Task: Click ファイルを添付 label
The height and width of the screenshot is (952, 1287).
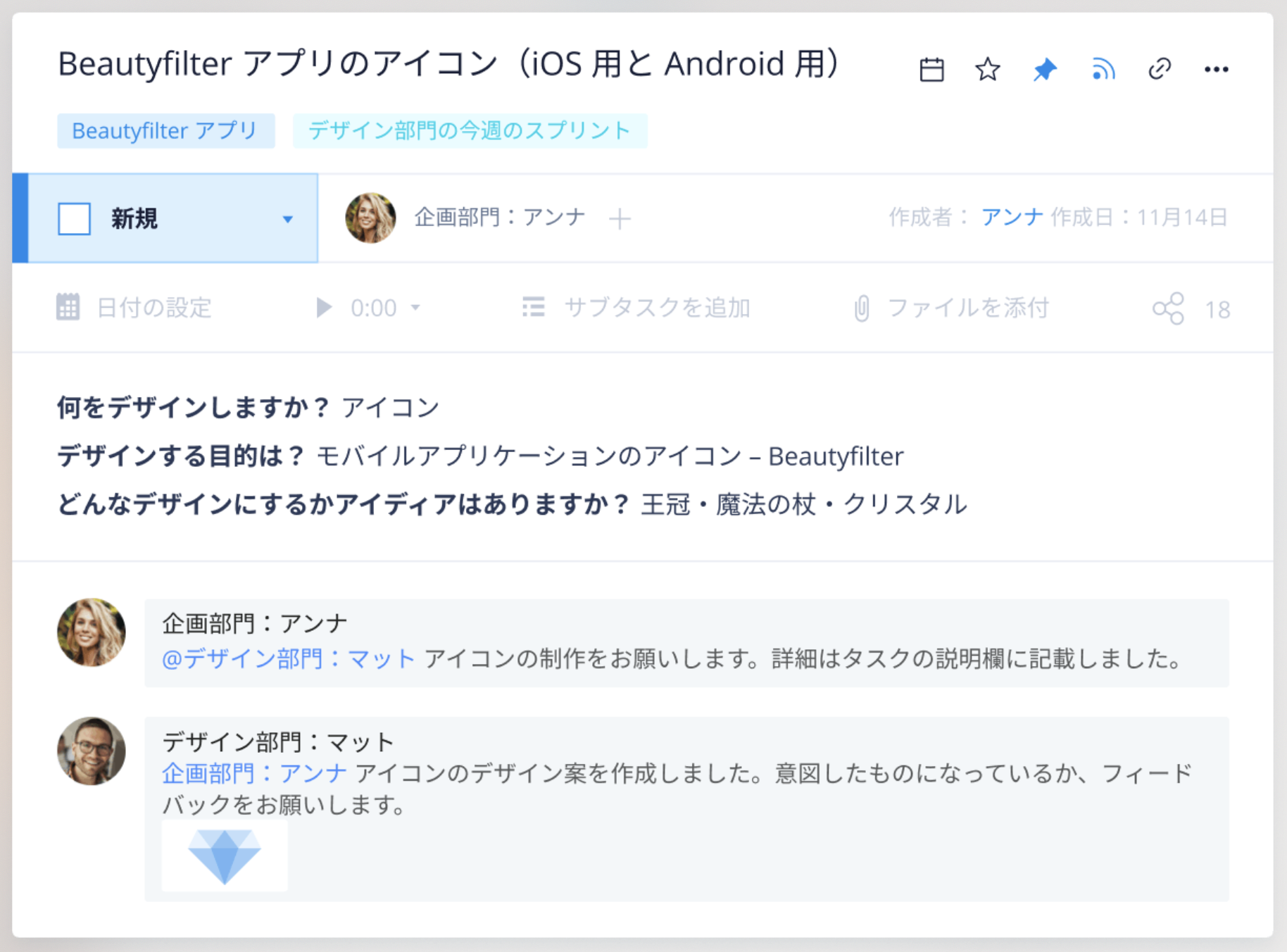Action: click(968, 308)
